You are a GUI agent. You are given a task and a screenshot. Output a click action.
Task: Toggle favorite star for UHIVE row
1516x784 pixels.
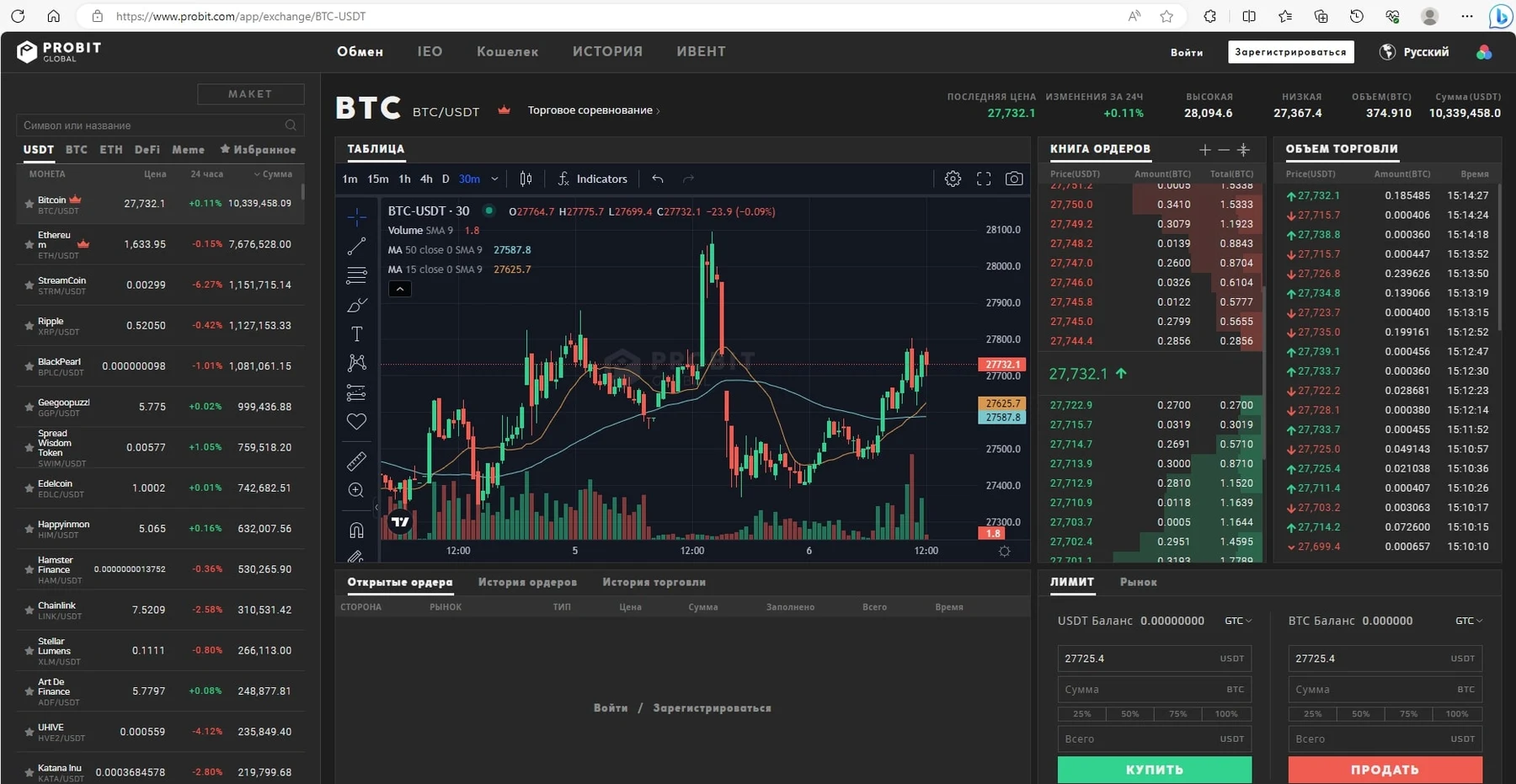click(x=29, y=732)
